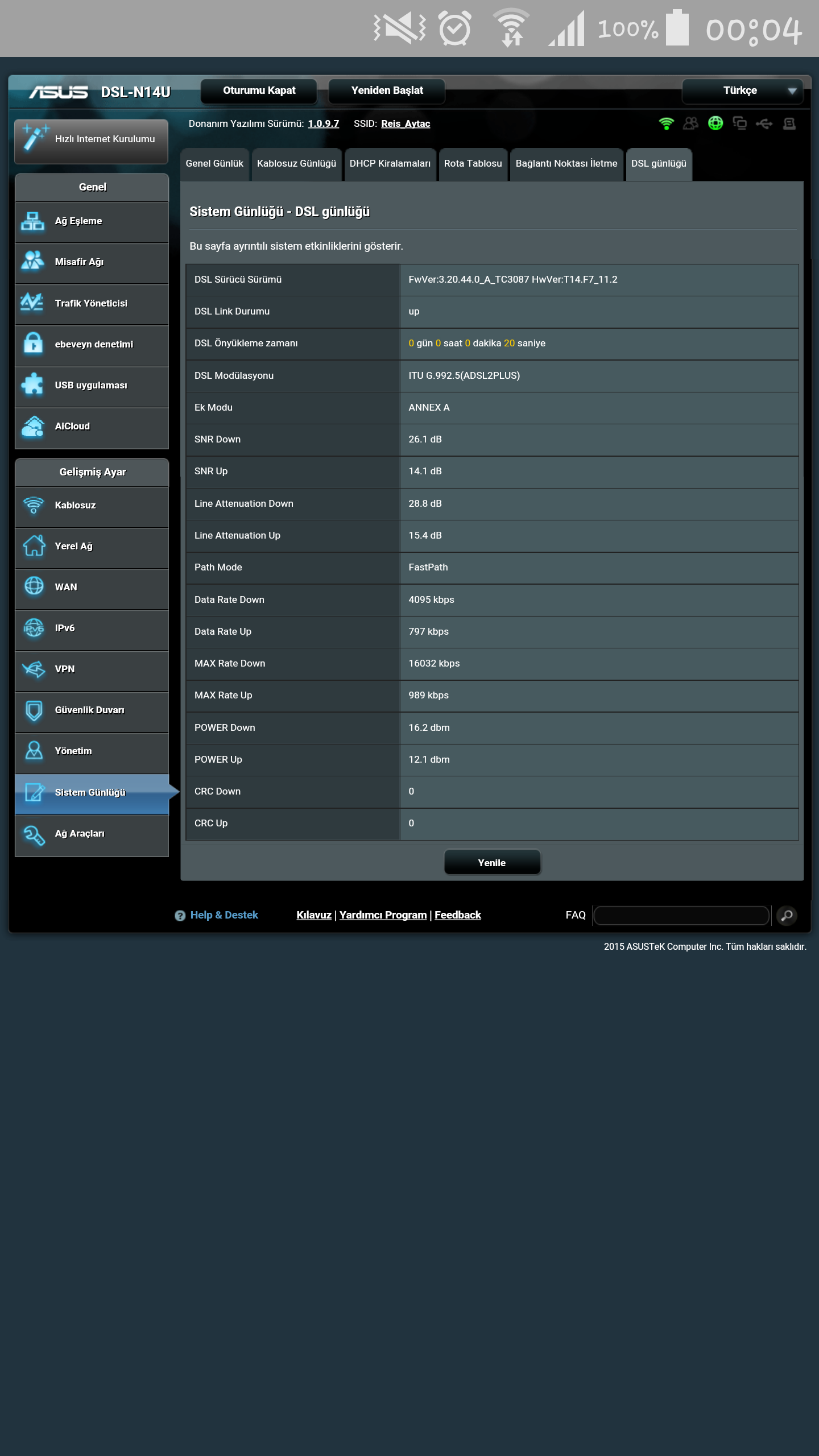The image size is (819, 1456).
Task: Select Line Attenuation Down value 28.8 dB
Action: (x=425, y=503)
